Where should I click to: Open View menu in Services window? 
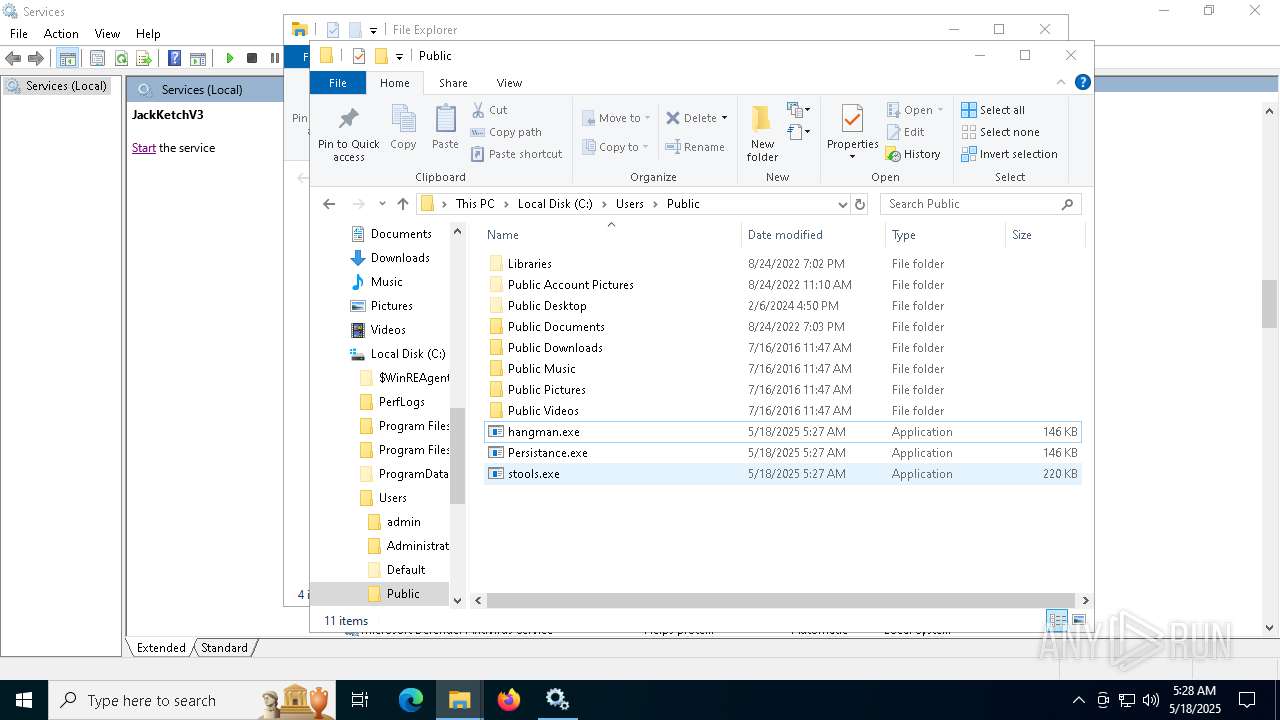107,34
